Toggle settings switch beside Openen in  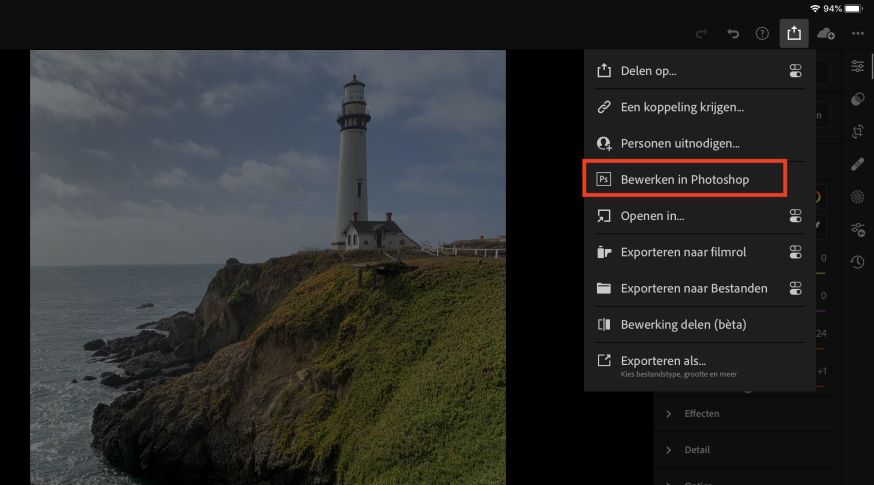tap(795, 216)
